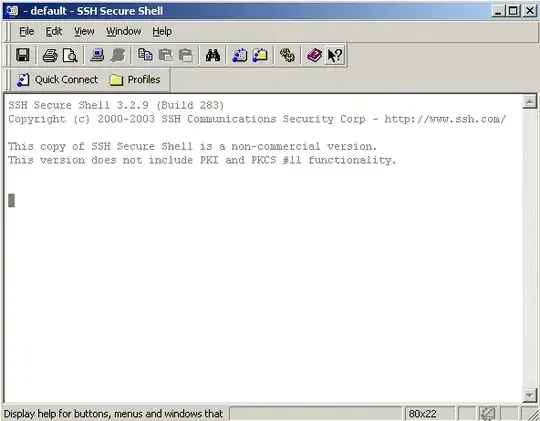Open the File menu
The height and width of the screenshot is (421, 540).
[27, 31]
